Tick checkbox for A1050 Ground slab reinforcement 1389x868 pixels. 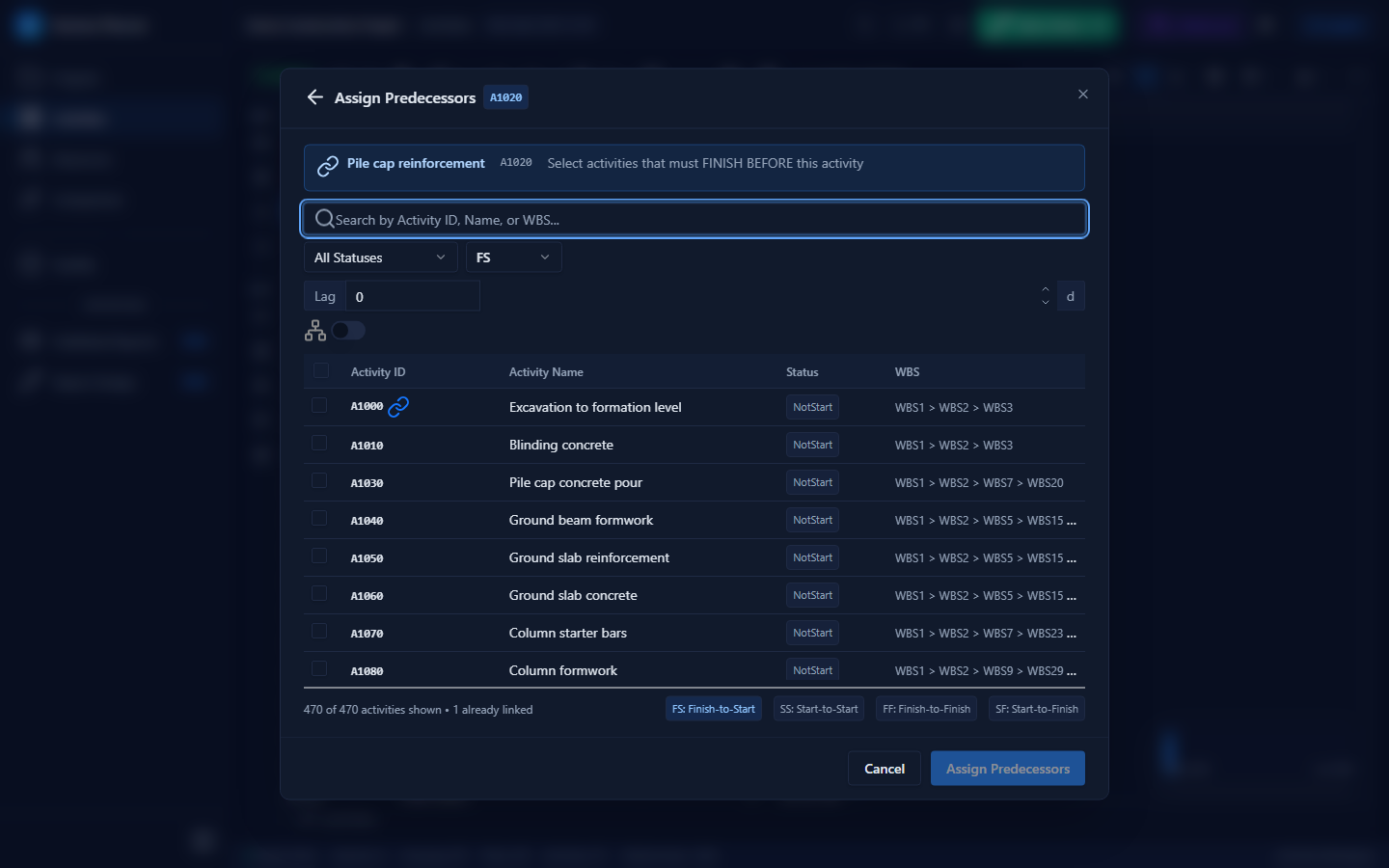pos(319,556)
